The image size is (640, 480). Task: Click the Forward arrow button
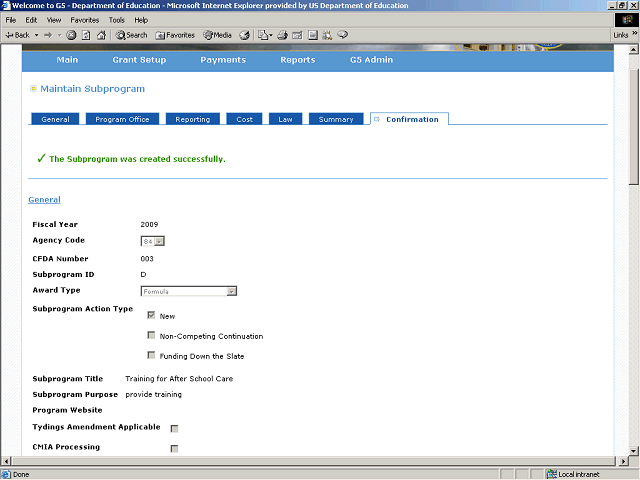coord(49,35)
